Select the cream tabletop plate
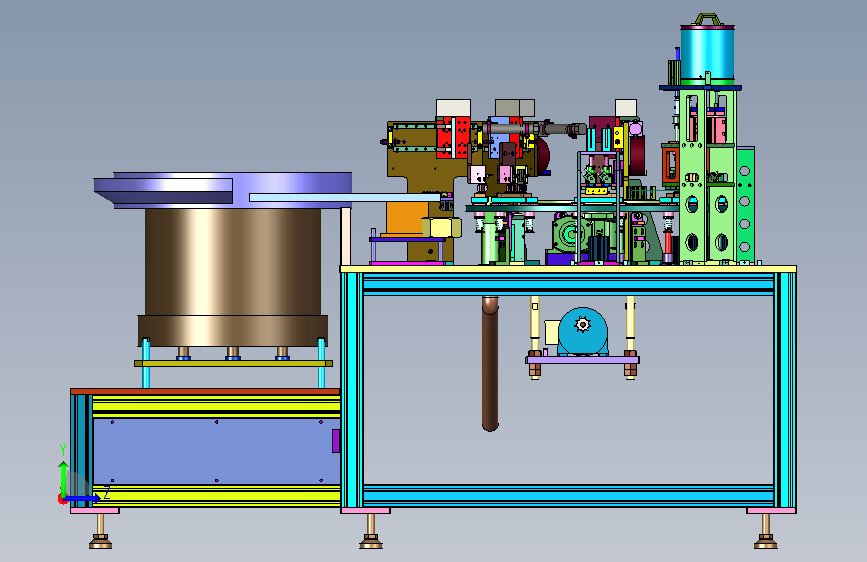The image size is (867, 562). coord(568,269)
